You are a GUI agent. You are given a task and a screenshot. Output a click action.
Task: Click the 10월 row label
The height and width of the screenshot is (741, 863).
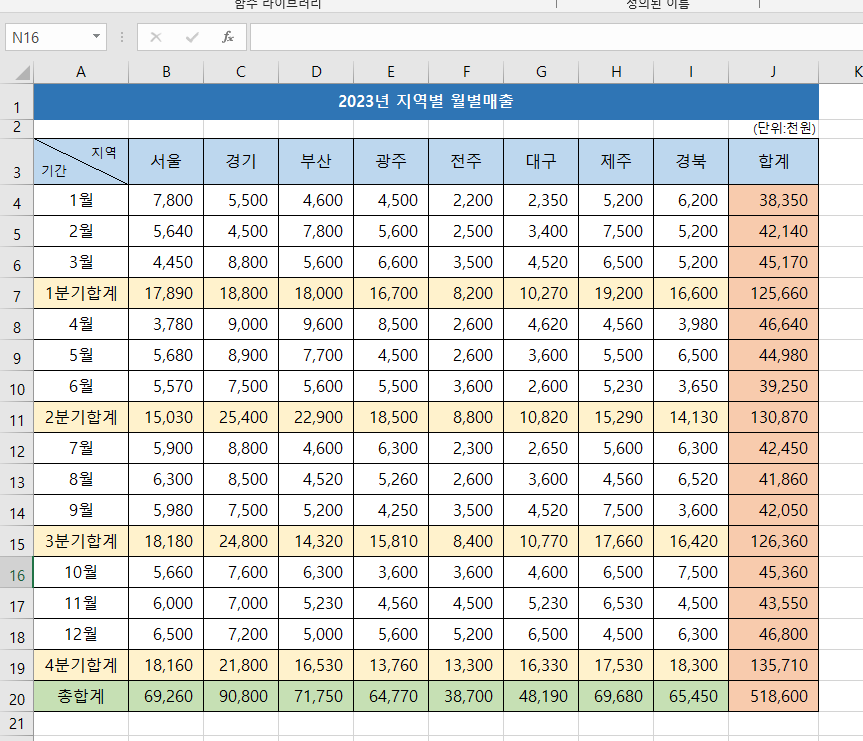(81, 572)
